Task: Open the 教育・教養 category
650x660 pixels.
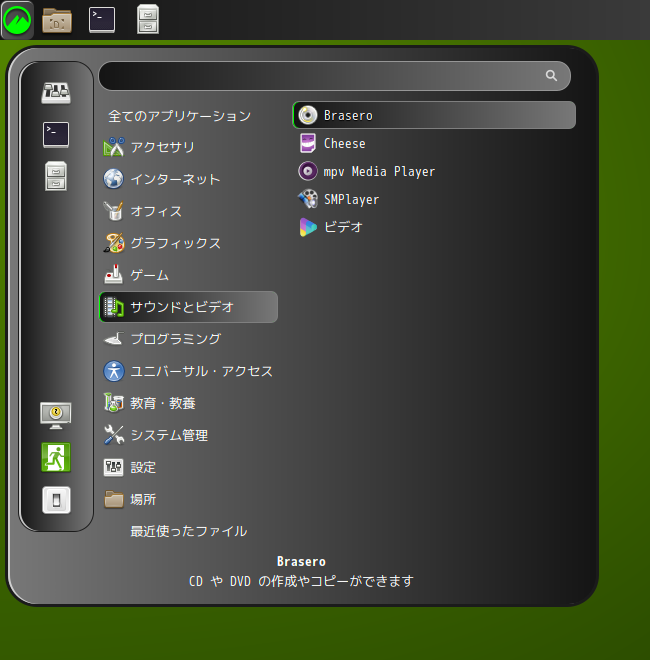Action: [189, 403]
